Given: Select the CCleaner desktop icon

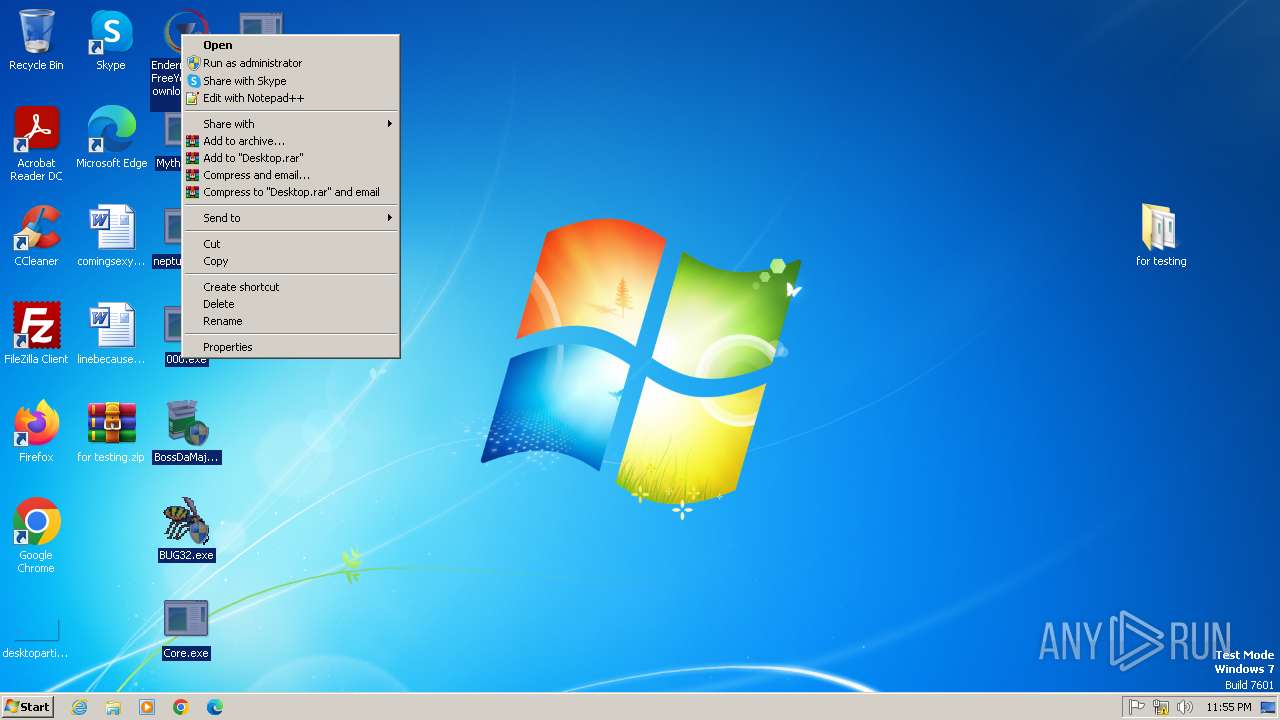Looking at the screenshot, I should pyautogui.click(x=36, y=236).
